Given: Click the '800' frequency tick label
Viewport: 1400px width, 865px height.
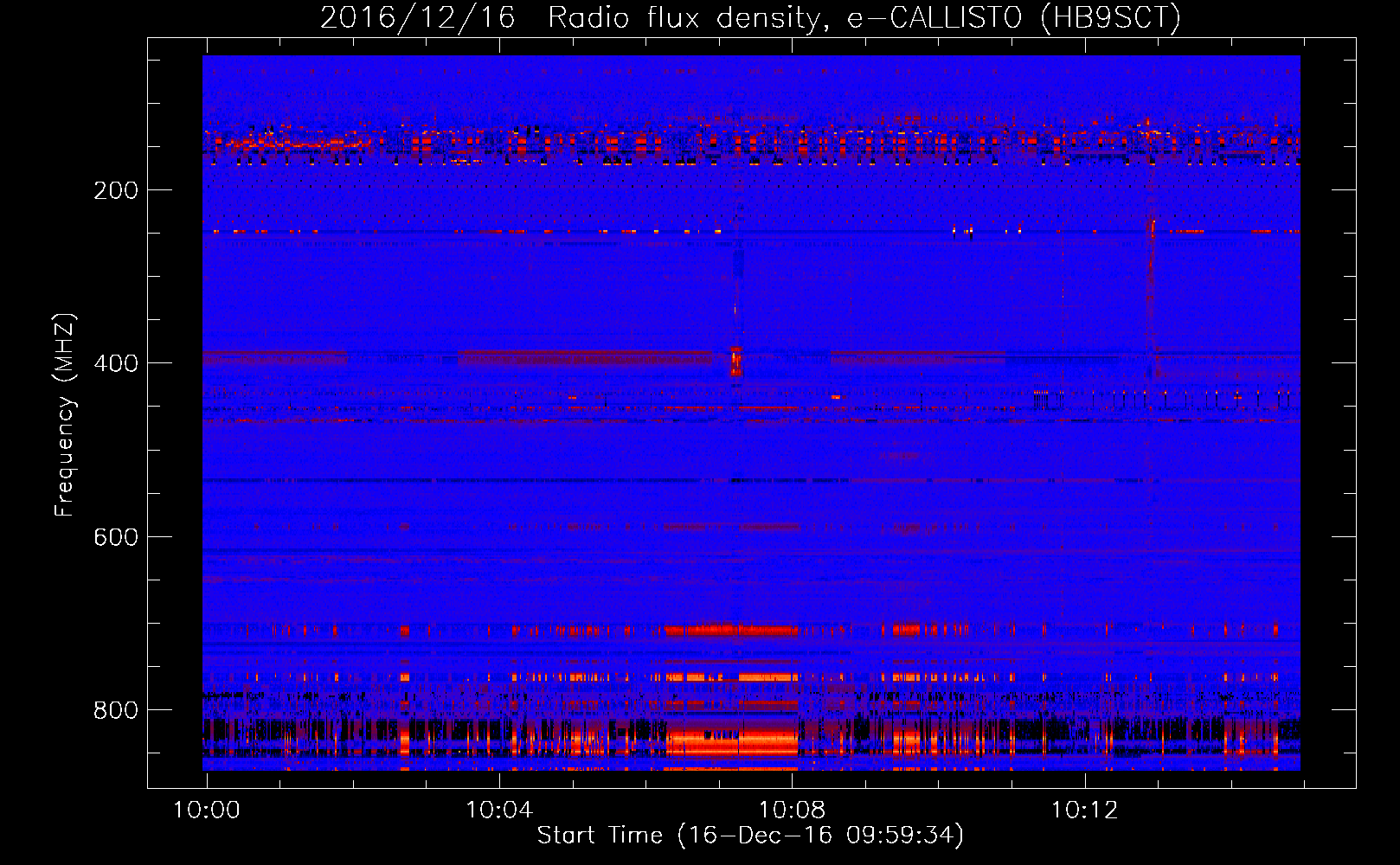Looking at the screenshot, I should [x=116, y=710].
